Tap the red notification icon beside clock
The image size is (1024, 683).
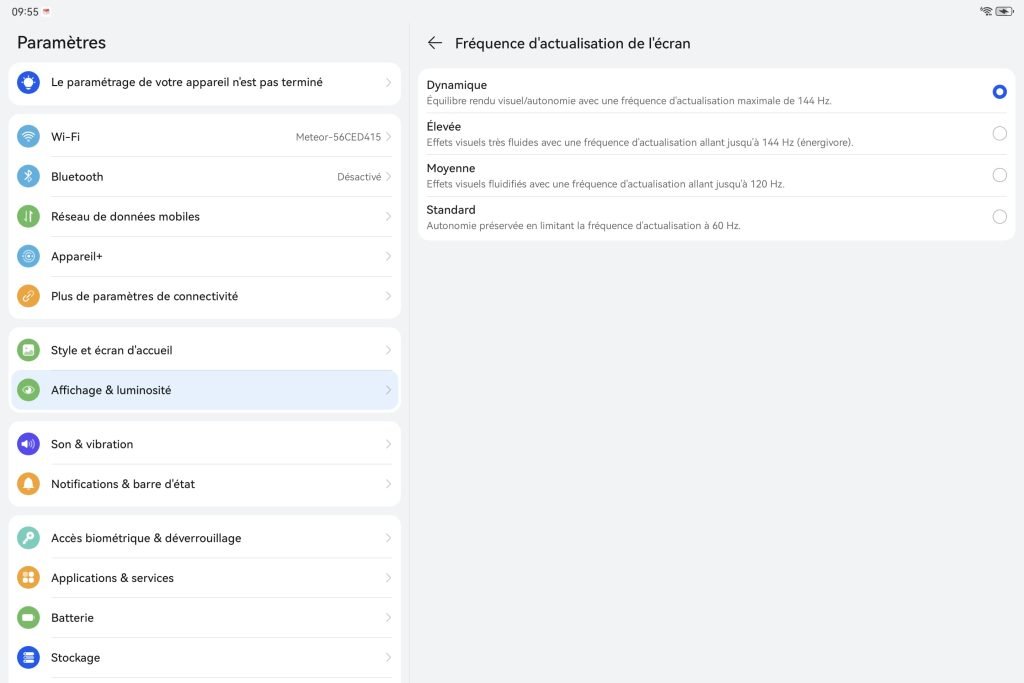point(46,11)
